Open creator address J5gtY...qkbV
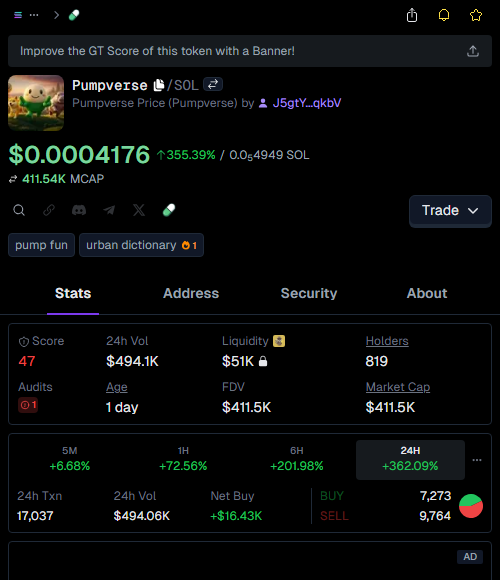This screenshot has width=500, height=580. coord(307,103)
